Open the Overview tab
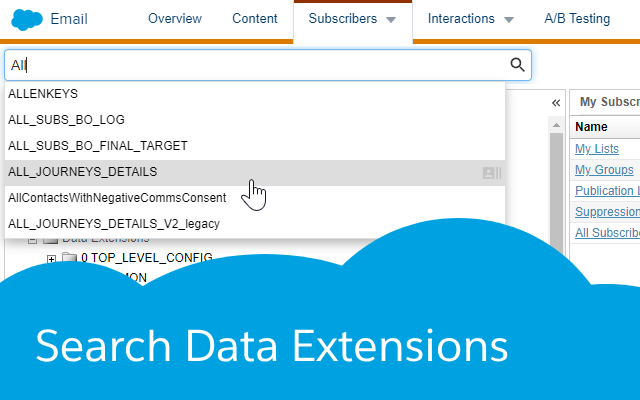 coord(174,19)
